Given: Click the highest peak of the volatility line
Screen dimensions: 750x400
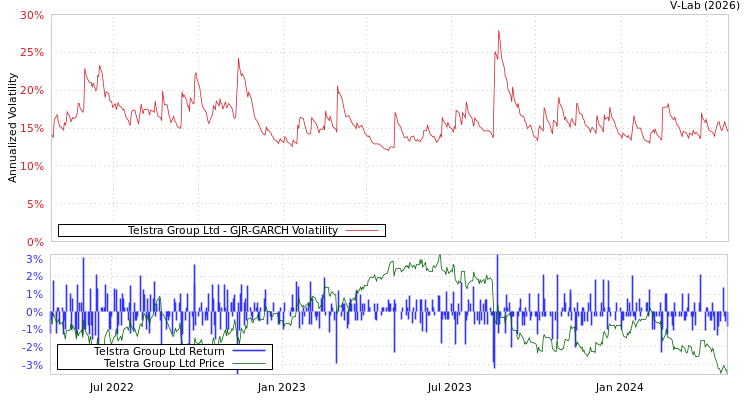Looking at the screenshot, I should point(498,31).
